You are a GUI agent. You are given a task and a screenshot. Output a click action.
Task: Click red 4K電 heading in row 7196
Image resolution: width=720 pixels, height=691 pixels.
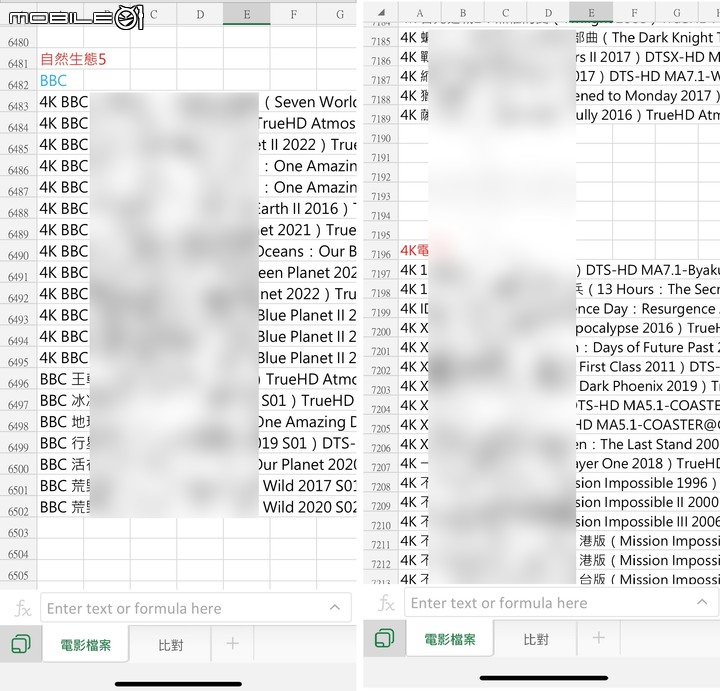click(414, 250)
